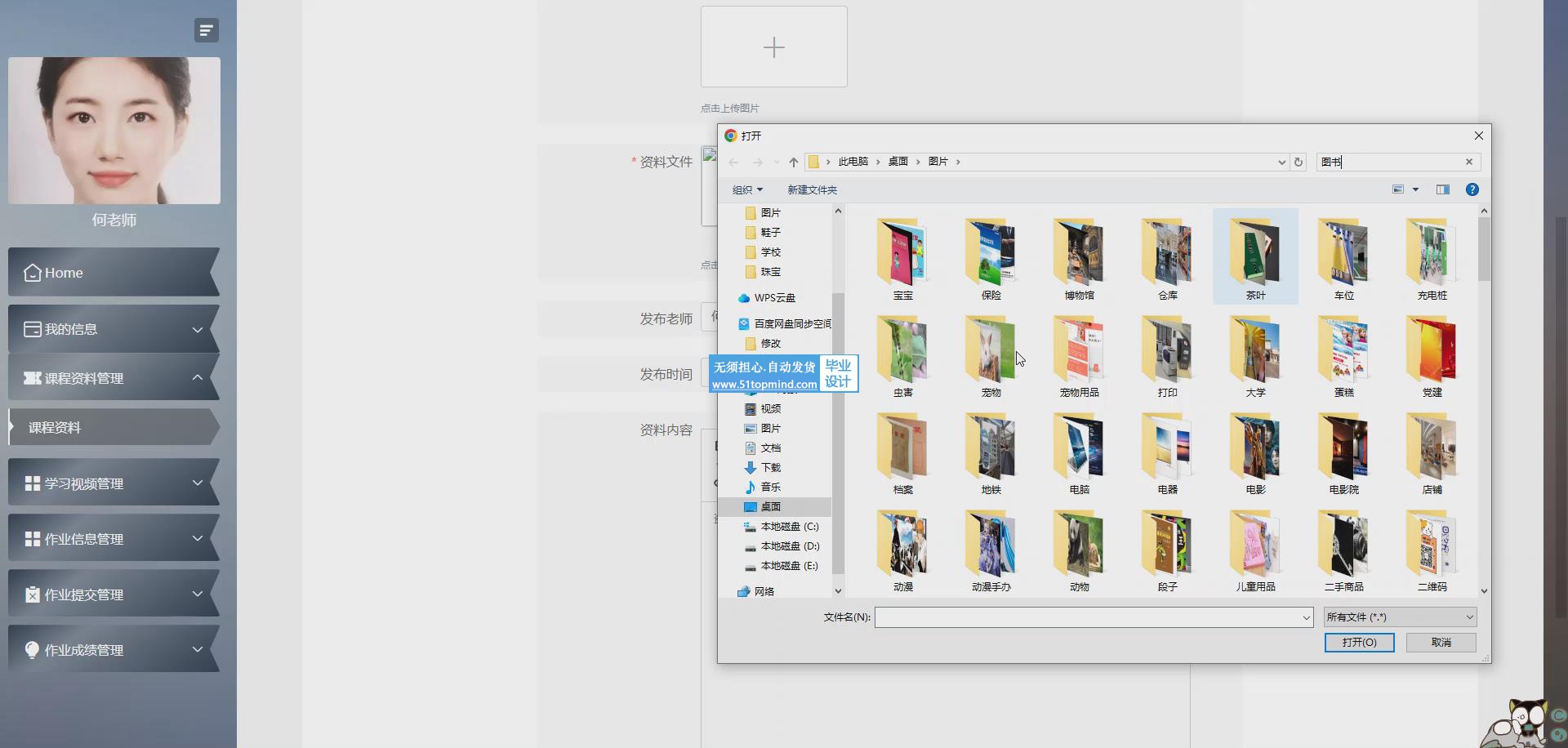Click the forward arrow in the file dialog
The image size is (1568, 748).
point(757,162)
